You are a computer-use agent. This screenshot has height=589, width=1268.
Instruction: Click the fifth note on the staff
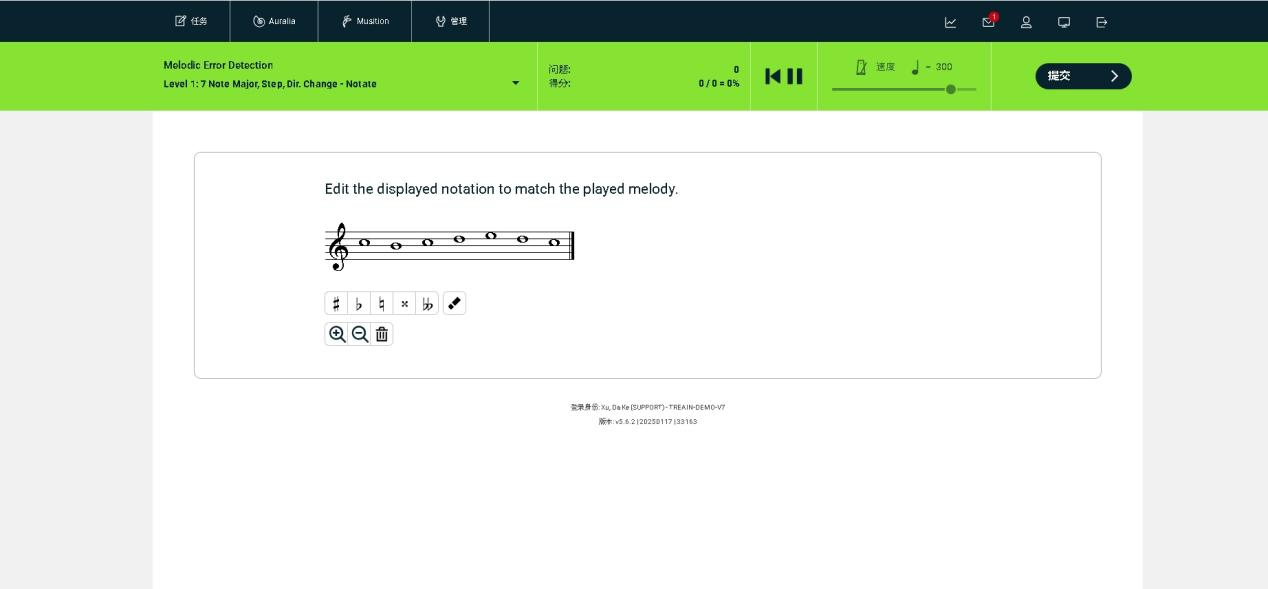pyautogui.click(x=491, y=236)
